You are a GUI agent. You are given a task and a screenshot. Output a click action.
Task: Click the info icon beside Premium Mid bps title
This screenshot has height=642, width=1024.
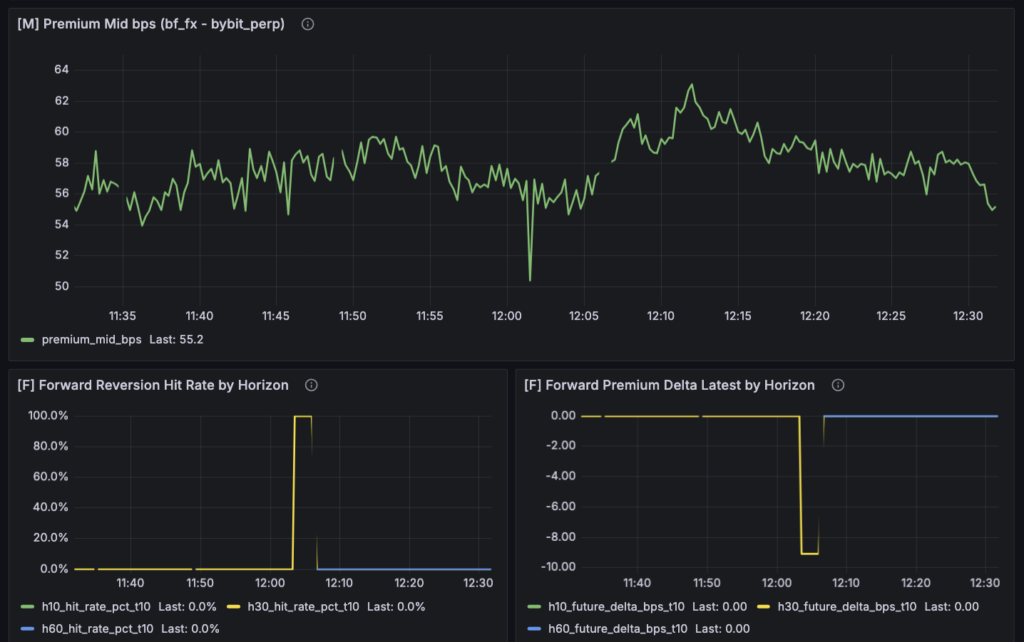click(x=308, y=24)
